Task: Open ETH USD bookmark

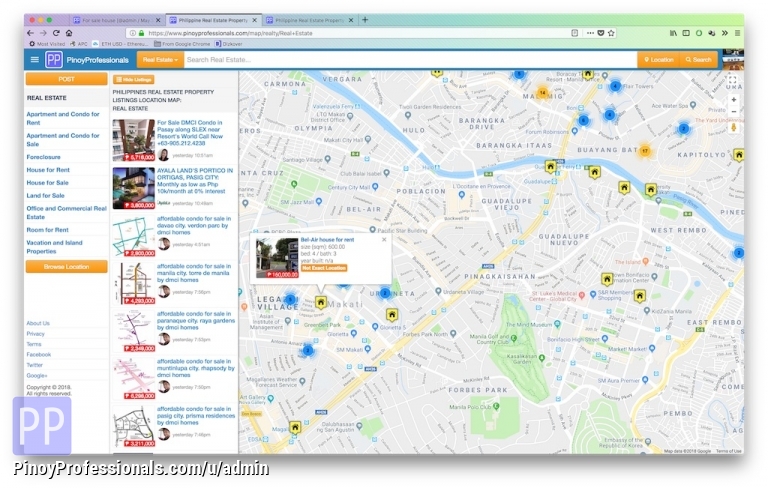Action: tap(120, 44)
